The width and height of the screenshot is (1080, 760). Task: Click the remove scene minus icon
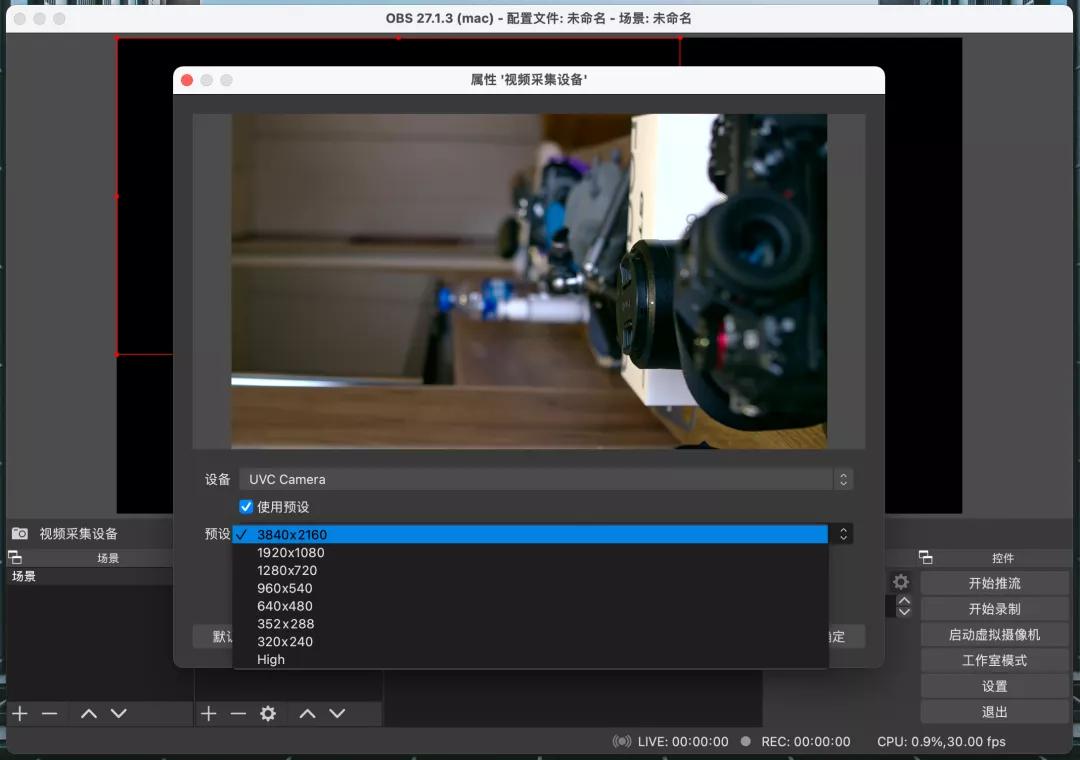click(x=49, y=713)
